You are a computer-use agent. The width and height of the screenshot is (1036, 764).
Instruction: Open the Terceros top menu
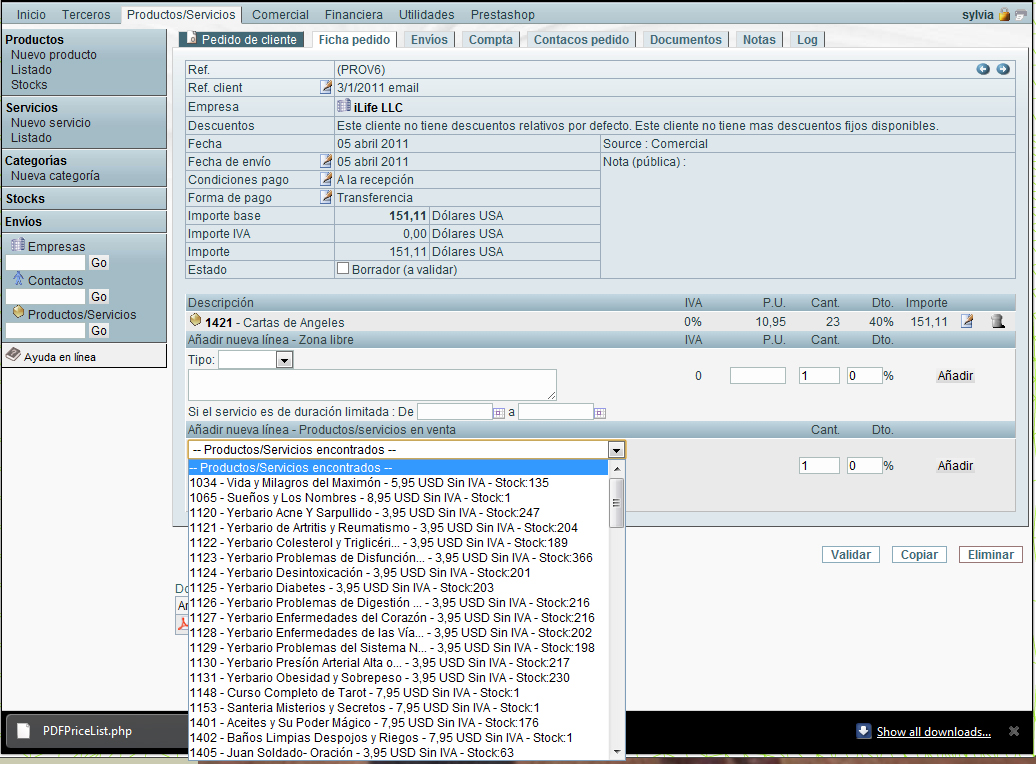pyautogui.click(x=86, y=15)
